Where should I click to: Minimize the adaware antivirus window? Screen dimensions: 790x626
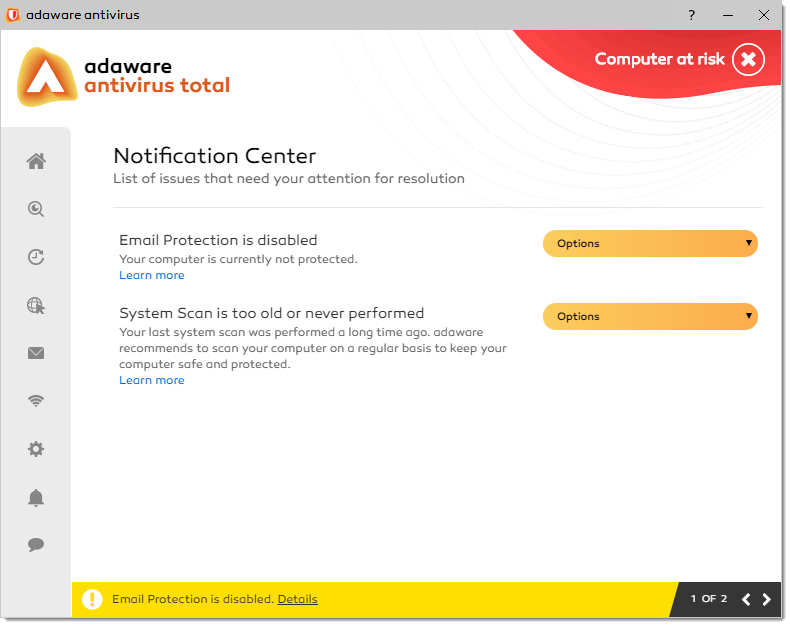[x=728, y=15]
